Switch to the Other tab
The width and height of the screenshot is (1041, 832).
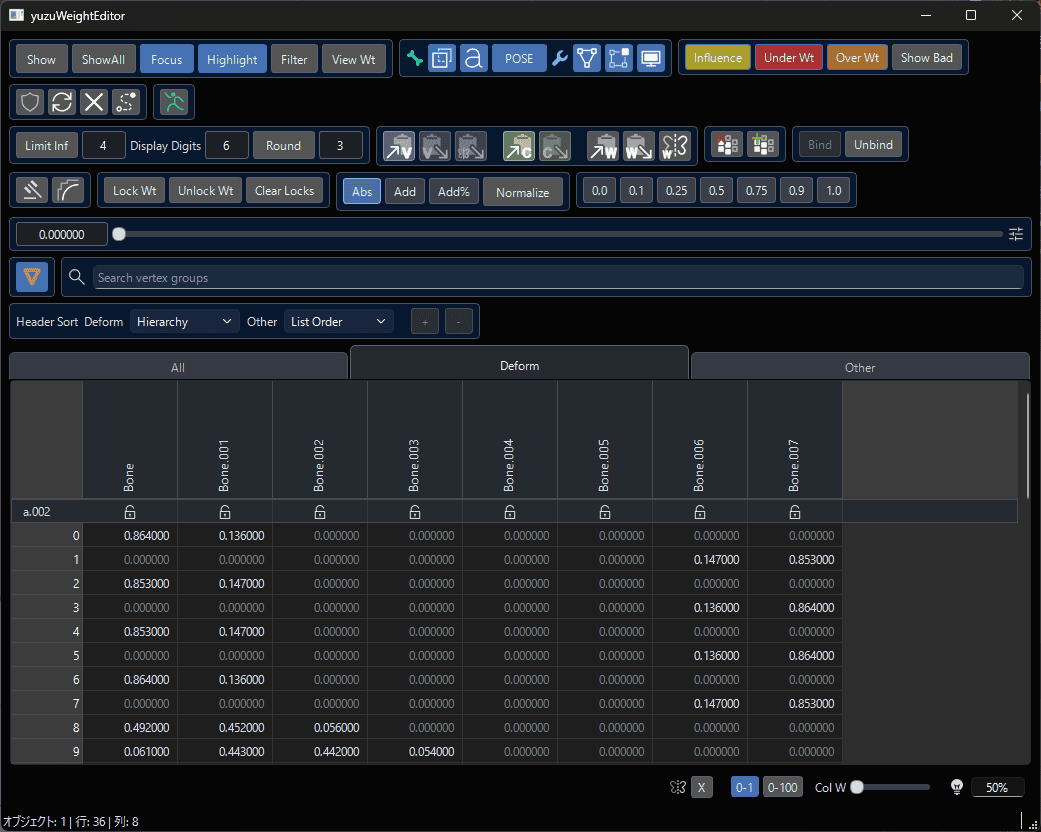click(x=859, y=367)
